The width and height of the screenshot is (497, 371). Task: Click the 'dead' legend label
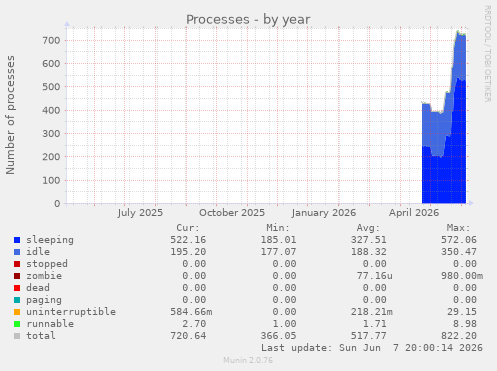[38, 288]
